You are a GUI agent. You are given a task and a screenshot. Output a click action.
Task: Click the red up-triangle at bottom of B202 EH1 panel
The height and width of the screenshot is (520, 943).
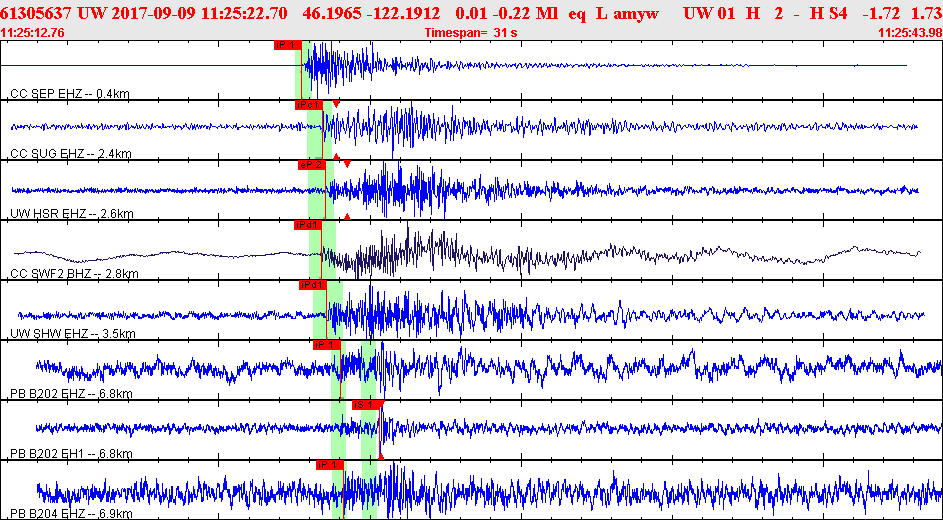(x=381, y=456)
